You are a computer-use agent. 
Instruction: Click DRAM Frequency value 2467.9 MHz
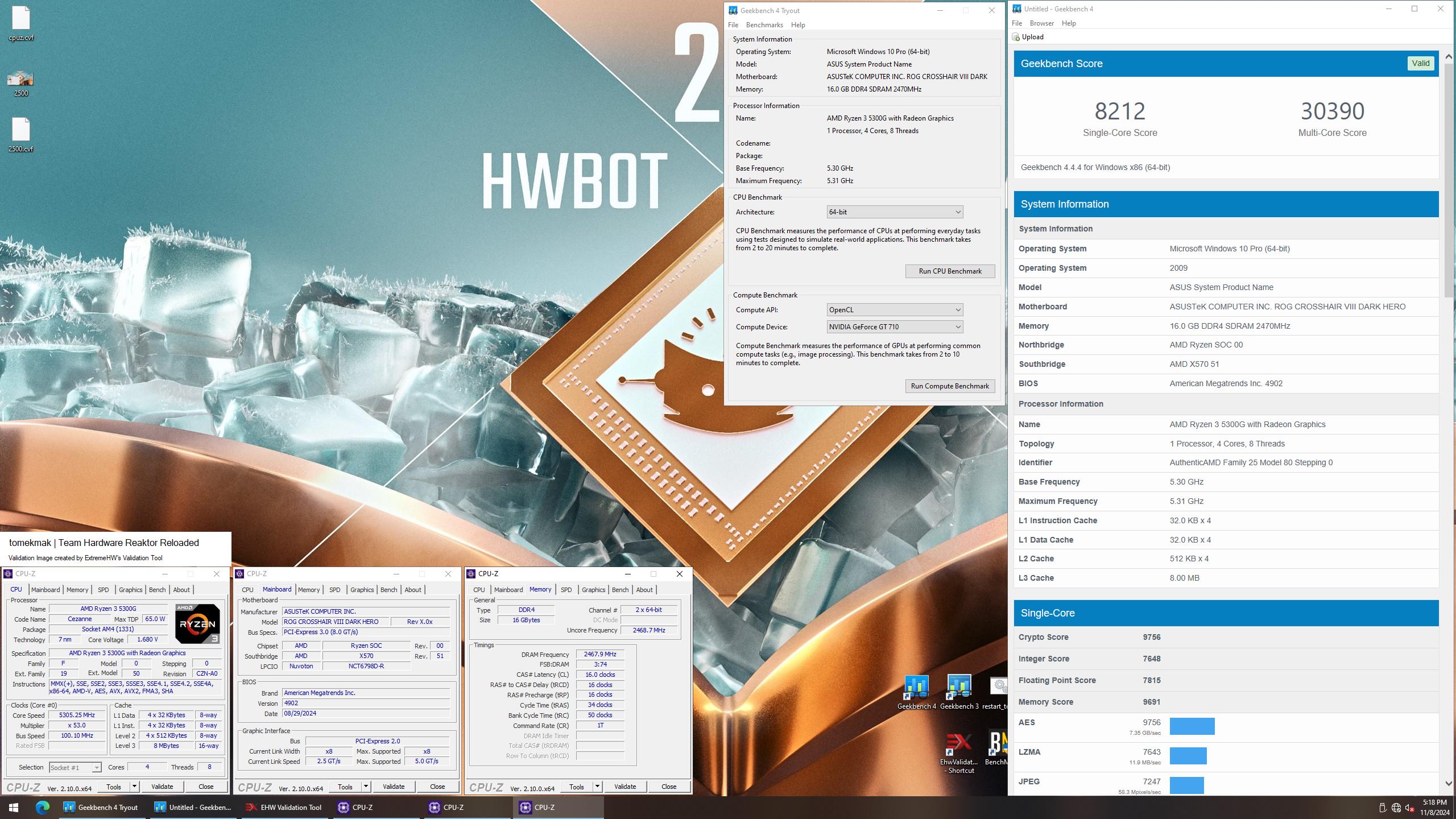click(599, 655)
